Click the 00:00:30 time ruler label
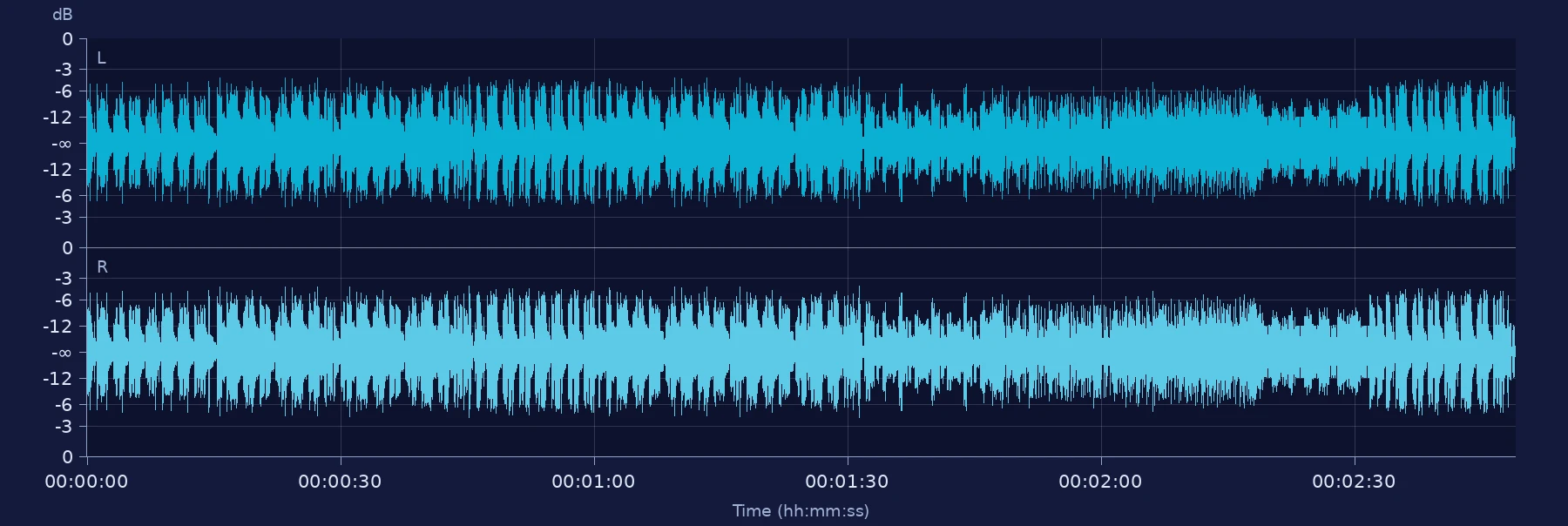 click(x=340, y=482)
